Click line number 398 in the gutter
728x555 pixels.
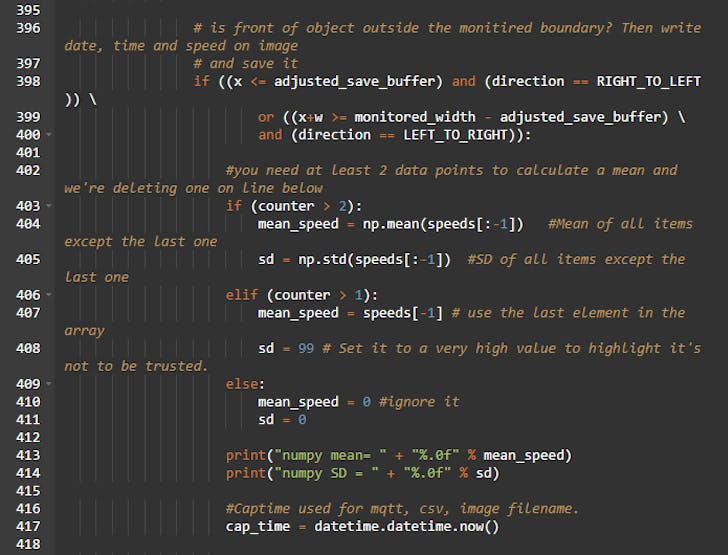point(28,81)
